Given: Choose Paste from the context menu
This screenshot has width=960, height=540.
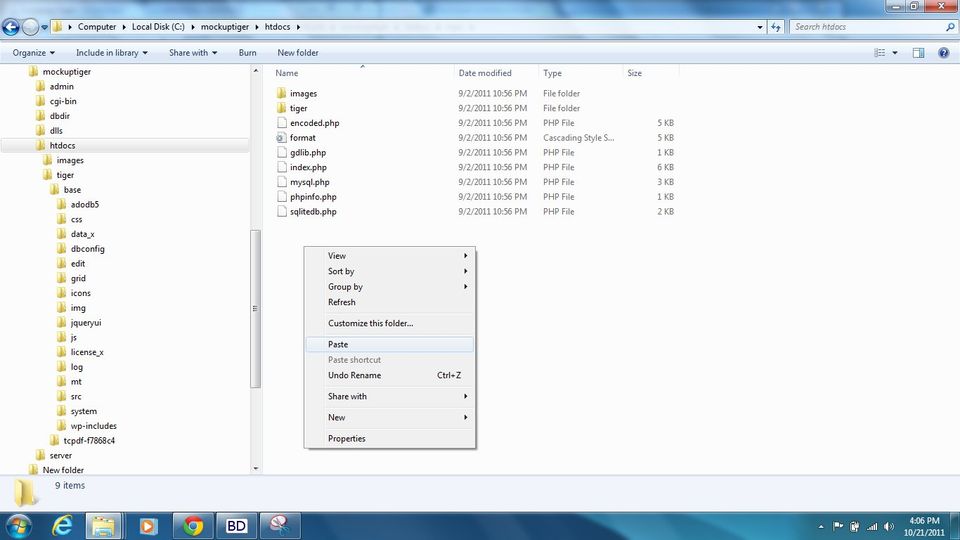Looking at the screenshot, I should pyautogui.click(x=389, y=344).
